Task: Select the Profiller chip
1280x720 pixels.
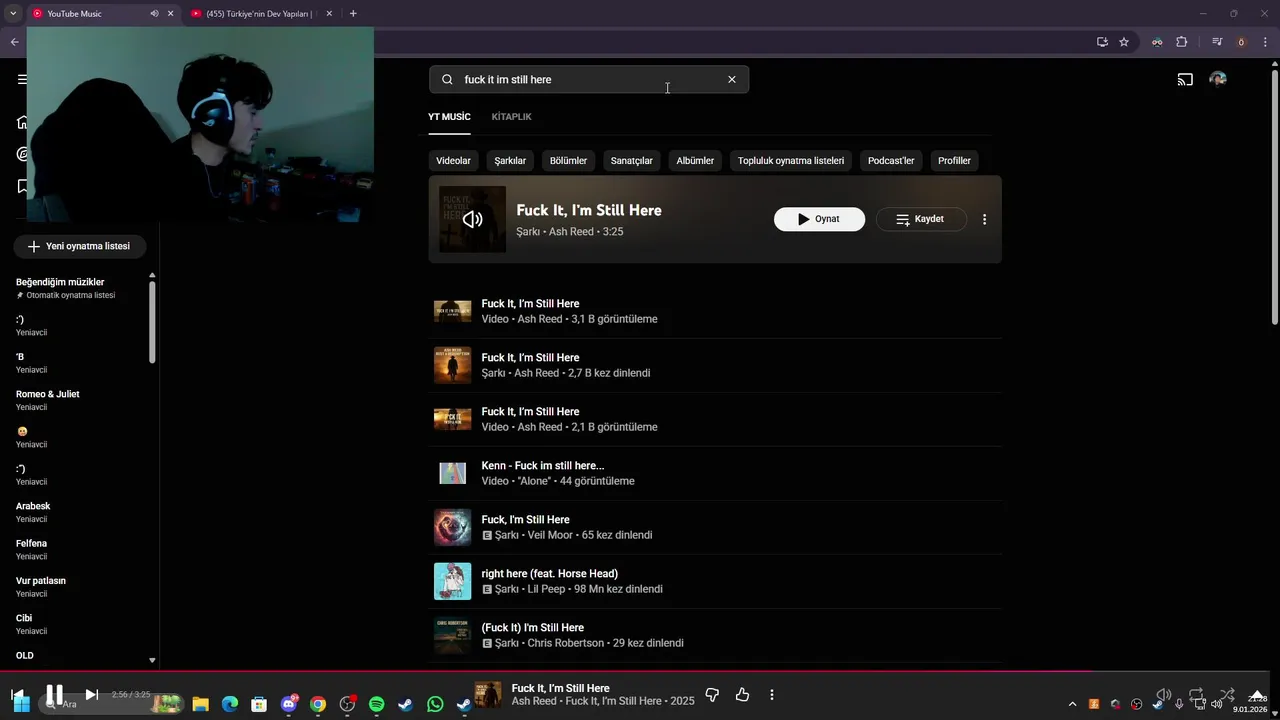Action: point(954,160)
